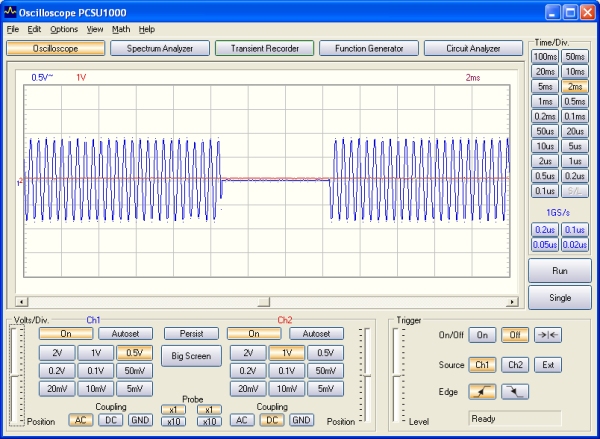Open the Math menu
This screenshot has width=600, height=439.
tap(120, 29)
